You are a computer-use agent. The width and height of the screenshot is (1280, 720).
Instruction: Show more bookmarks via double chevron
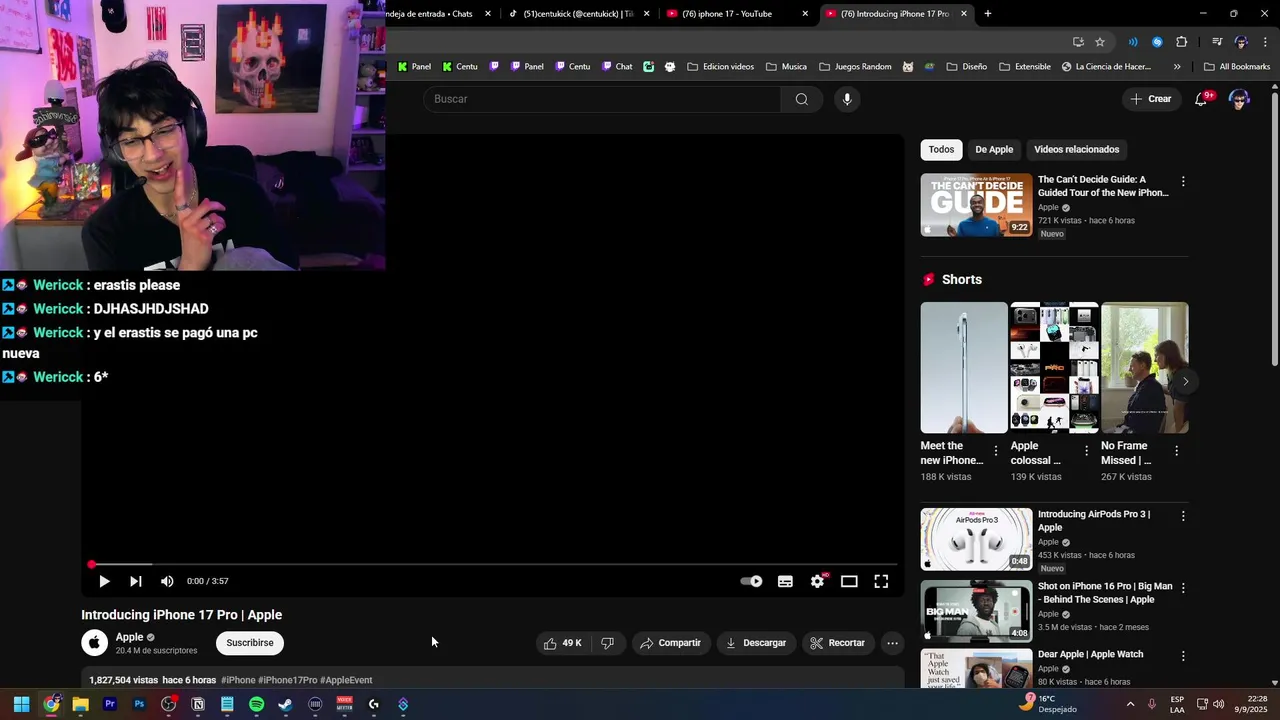pos(1177,67)
